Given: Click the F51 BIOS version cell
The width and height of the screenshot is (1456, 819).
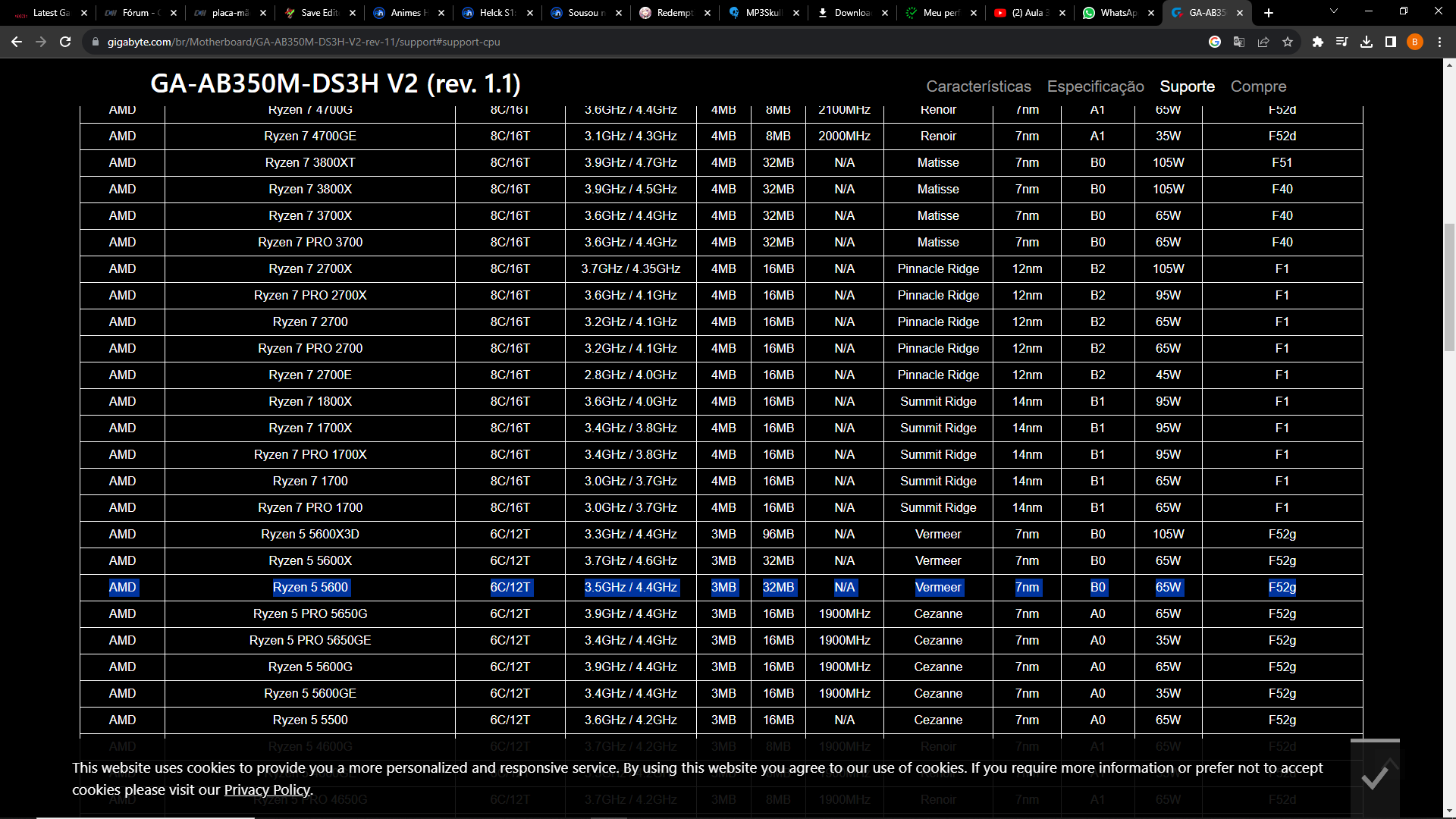Looking at the screenshot, I should (x=1282, y=162).
